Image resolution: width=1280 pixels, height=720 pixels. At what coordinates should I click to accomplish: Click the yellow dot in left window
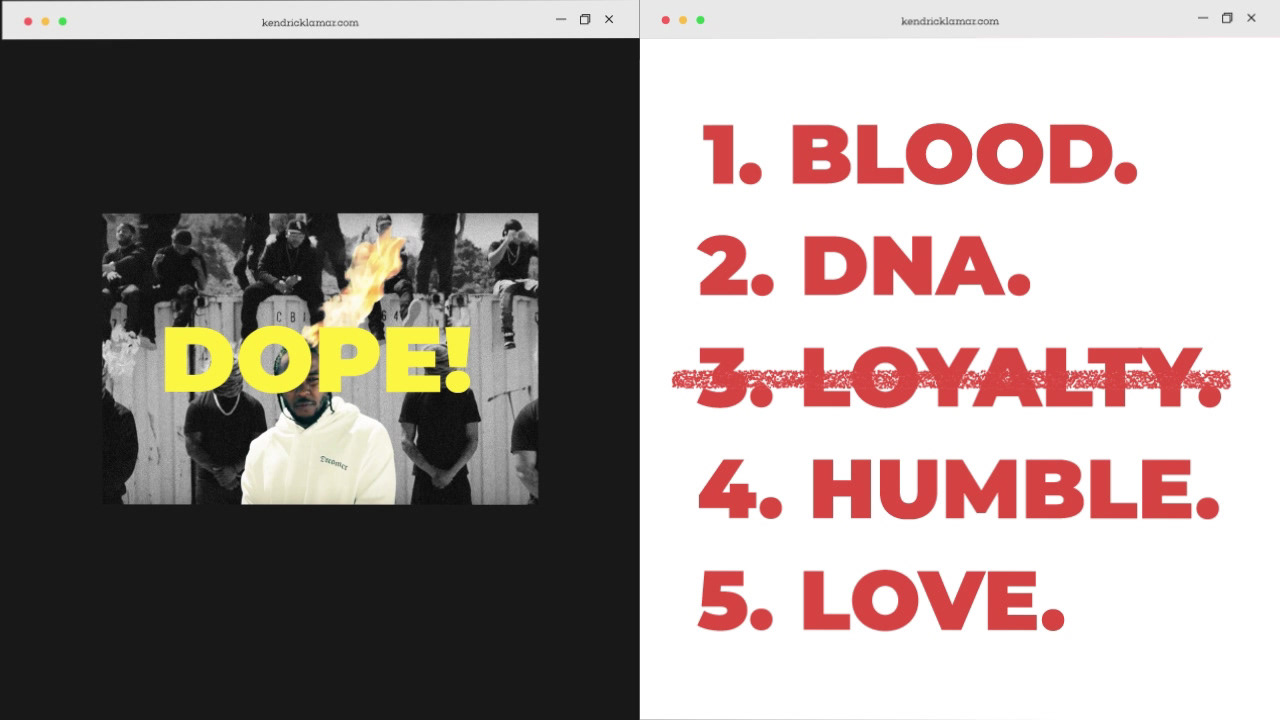45,21
